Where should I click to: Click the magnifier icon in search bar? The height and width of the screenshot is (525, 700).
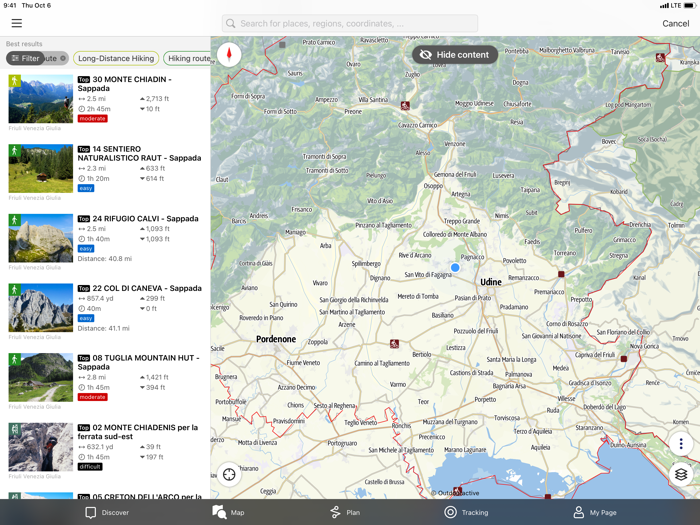click(x=231, y=23)
